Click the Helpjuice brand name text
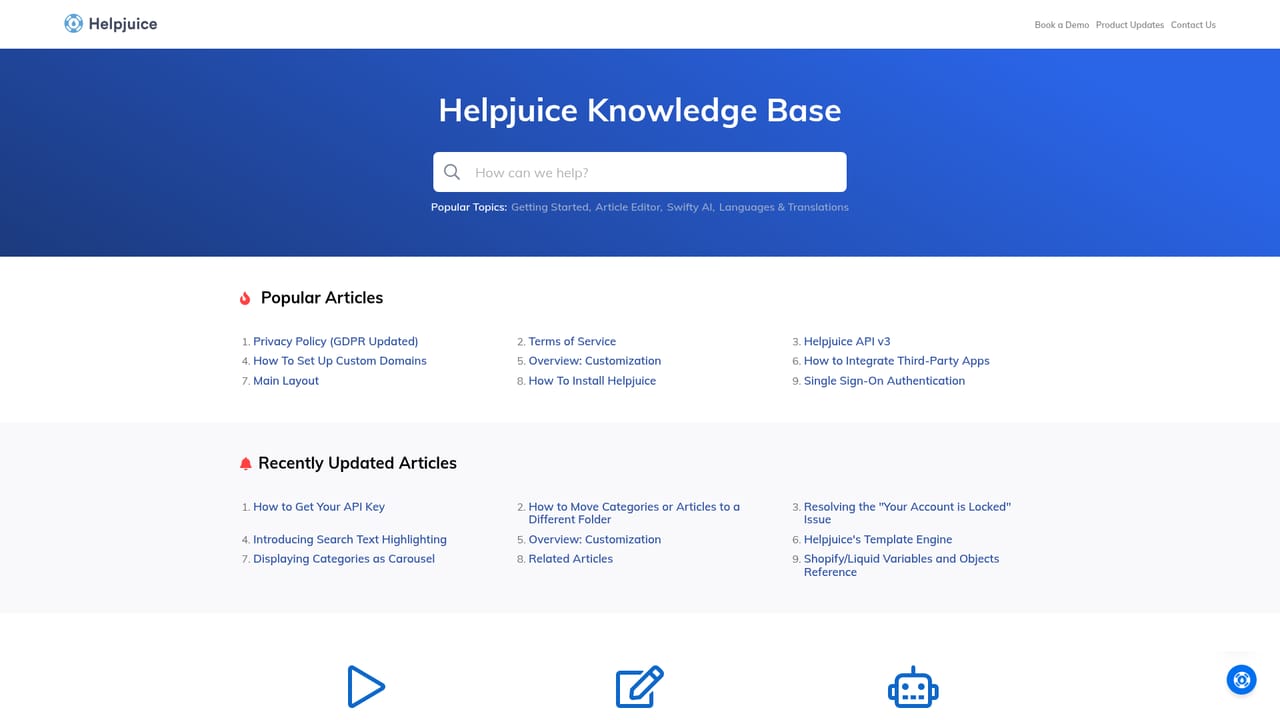 (123, 24)
